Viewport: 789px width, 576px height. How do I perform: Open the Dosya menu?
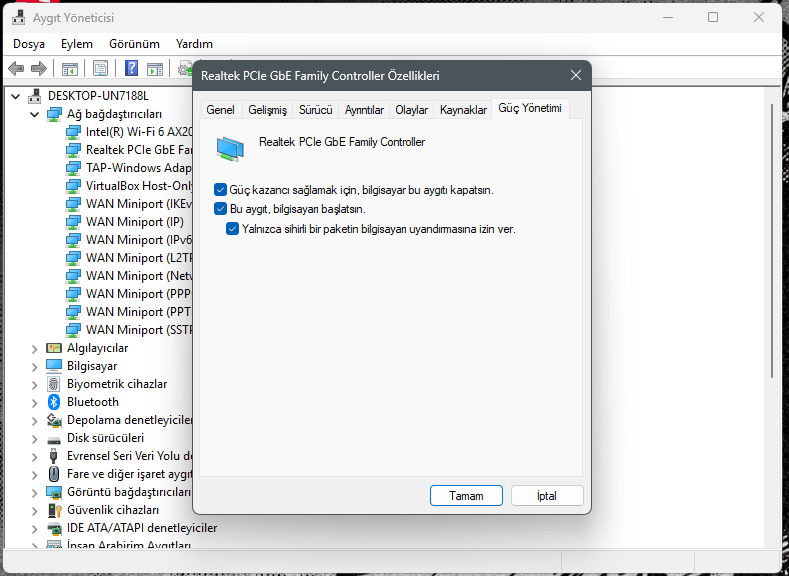pos(29,44)
